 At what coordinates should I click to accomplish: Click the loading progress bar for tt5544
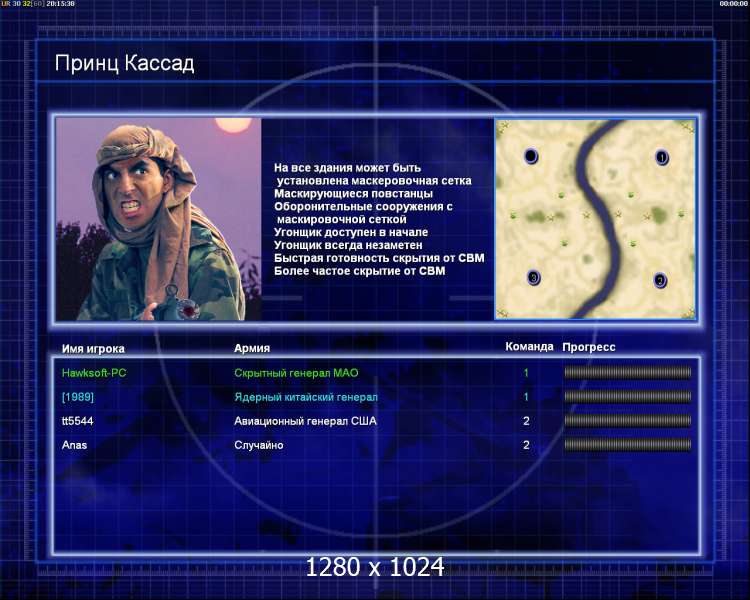tap(628, 421)
